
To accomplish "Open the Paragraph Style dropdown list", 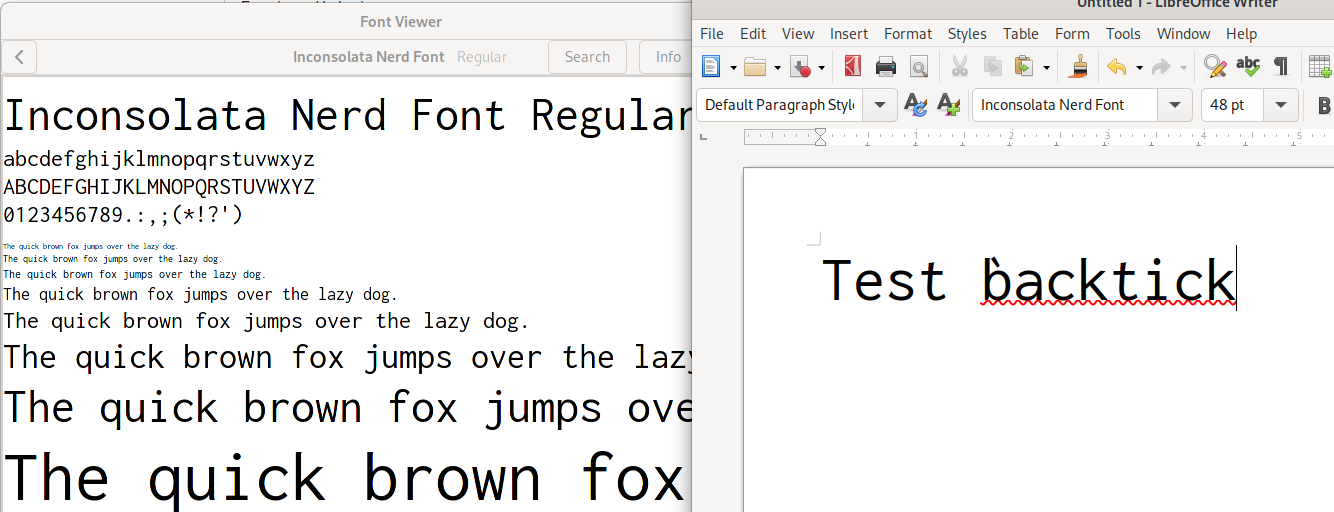I will coord(880,105).
